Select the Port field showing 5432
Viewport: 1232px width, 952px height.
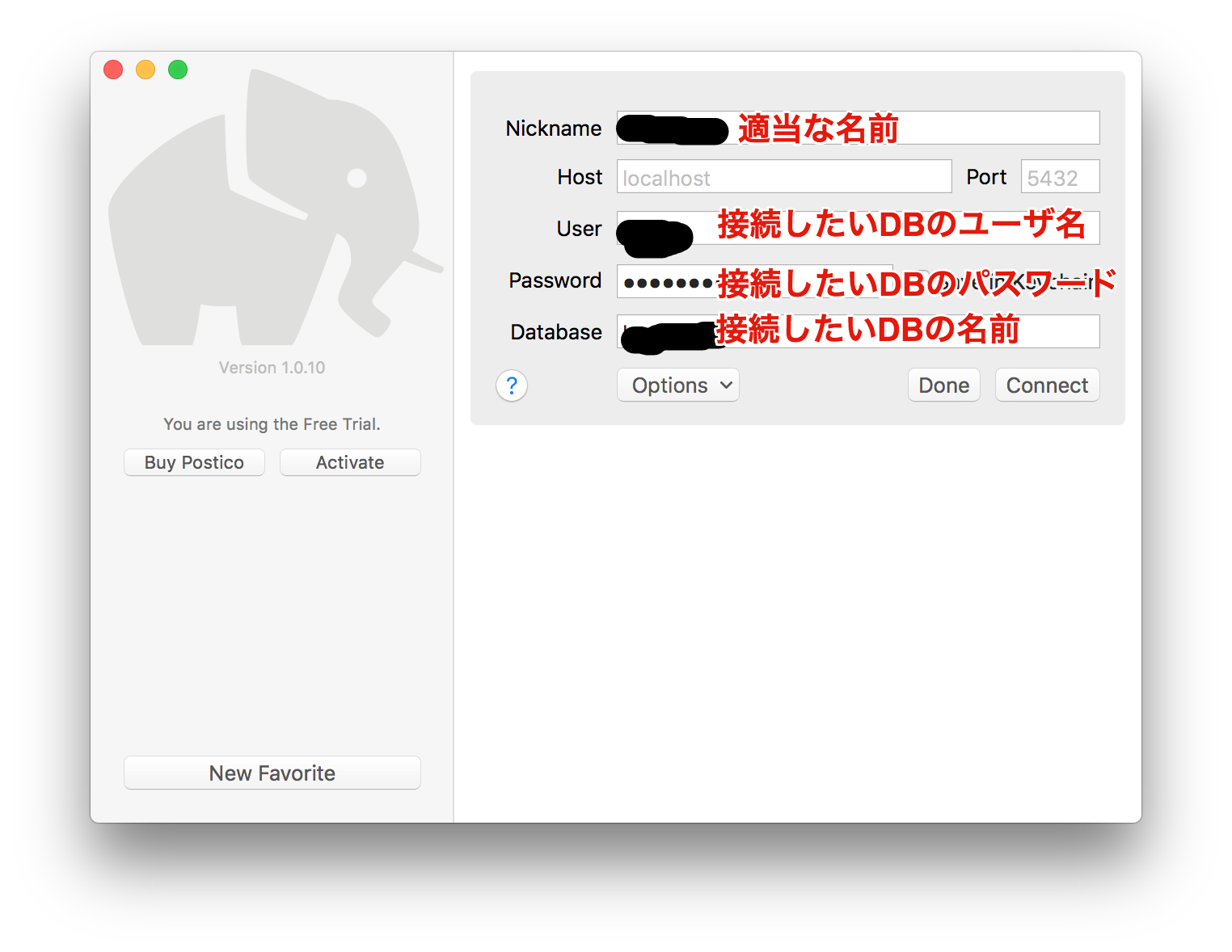(x=1059, y=176)
